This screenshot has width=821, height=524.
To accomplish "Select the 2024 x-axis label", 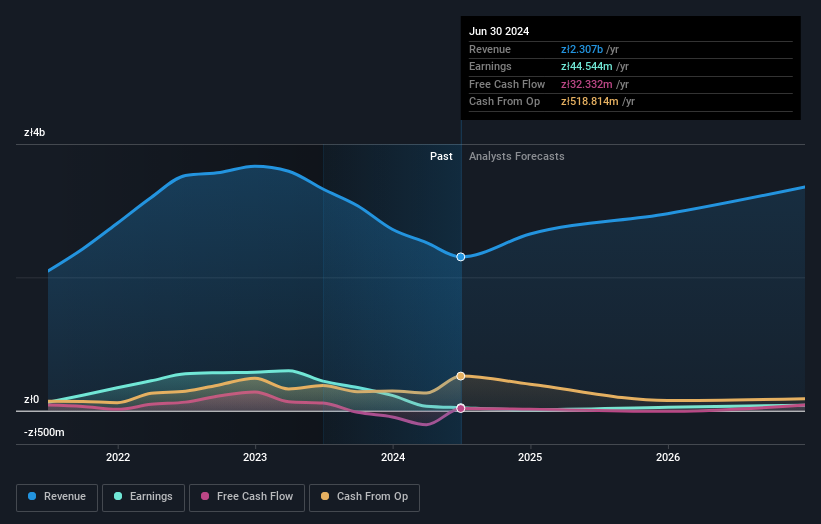I will click(x=393, y=457).
